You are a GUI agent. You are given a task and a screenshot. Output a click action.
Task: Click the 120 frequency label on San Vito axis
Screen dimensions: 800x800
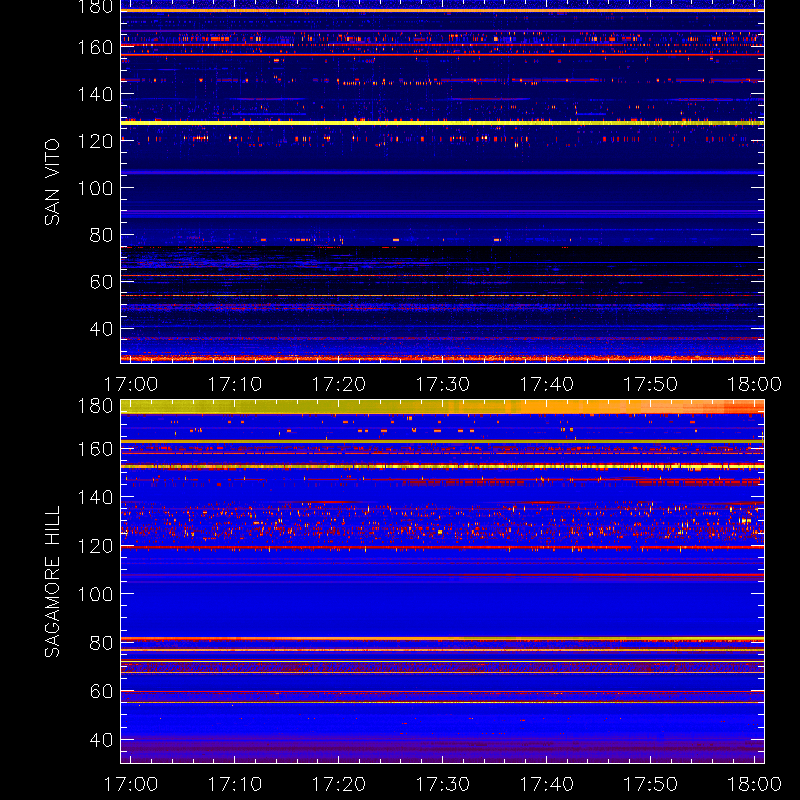pyautogui.click(x=95, y=141)
